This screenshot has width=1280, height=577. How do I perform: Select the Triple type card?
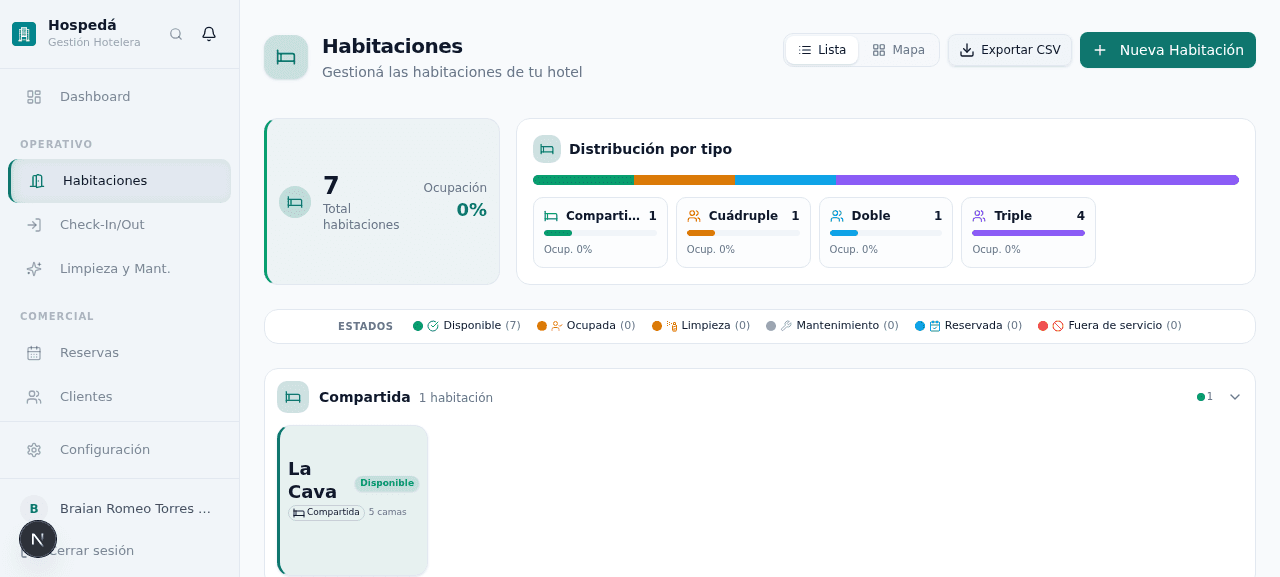click(1028, 232)
